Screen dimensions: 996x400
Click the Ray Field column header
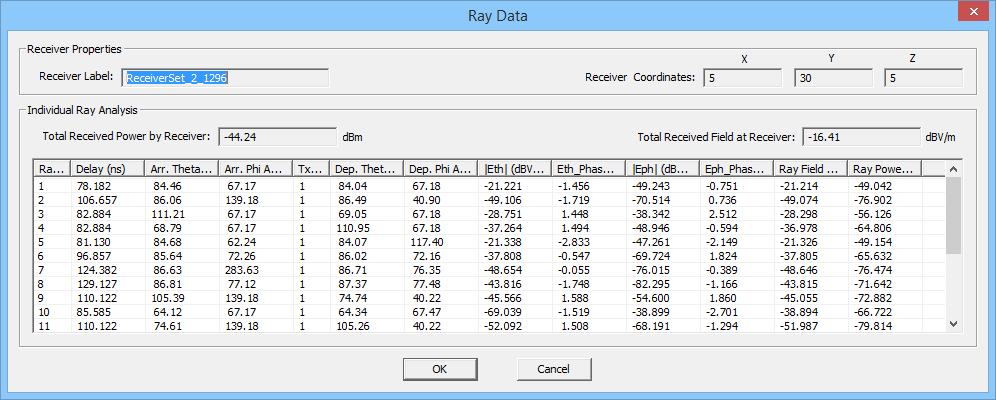(810, 169)
